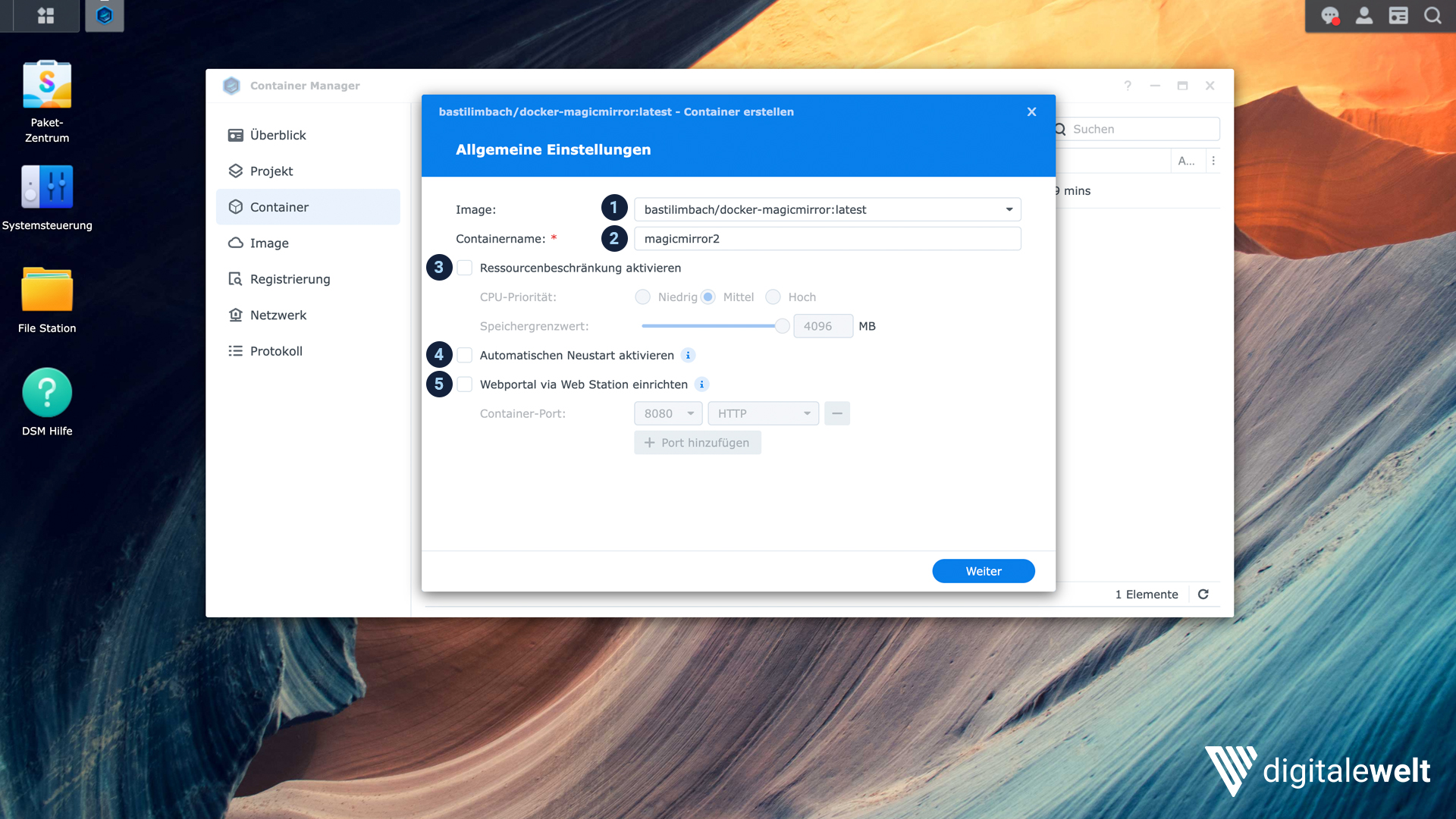This screenshot has width=1456, height=819.
Task: Select the Projekt sidebar icon
Action: click(271, 171)
